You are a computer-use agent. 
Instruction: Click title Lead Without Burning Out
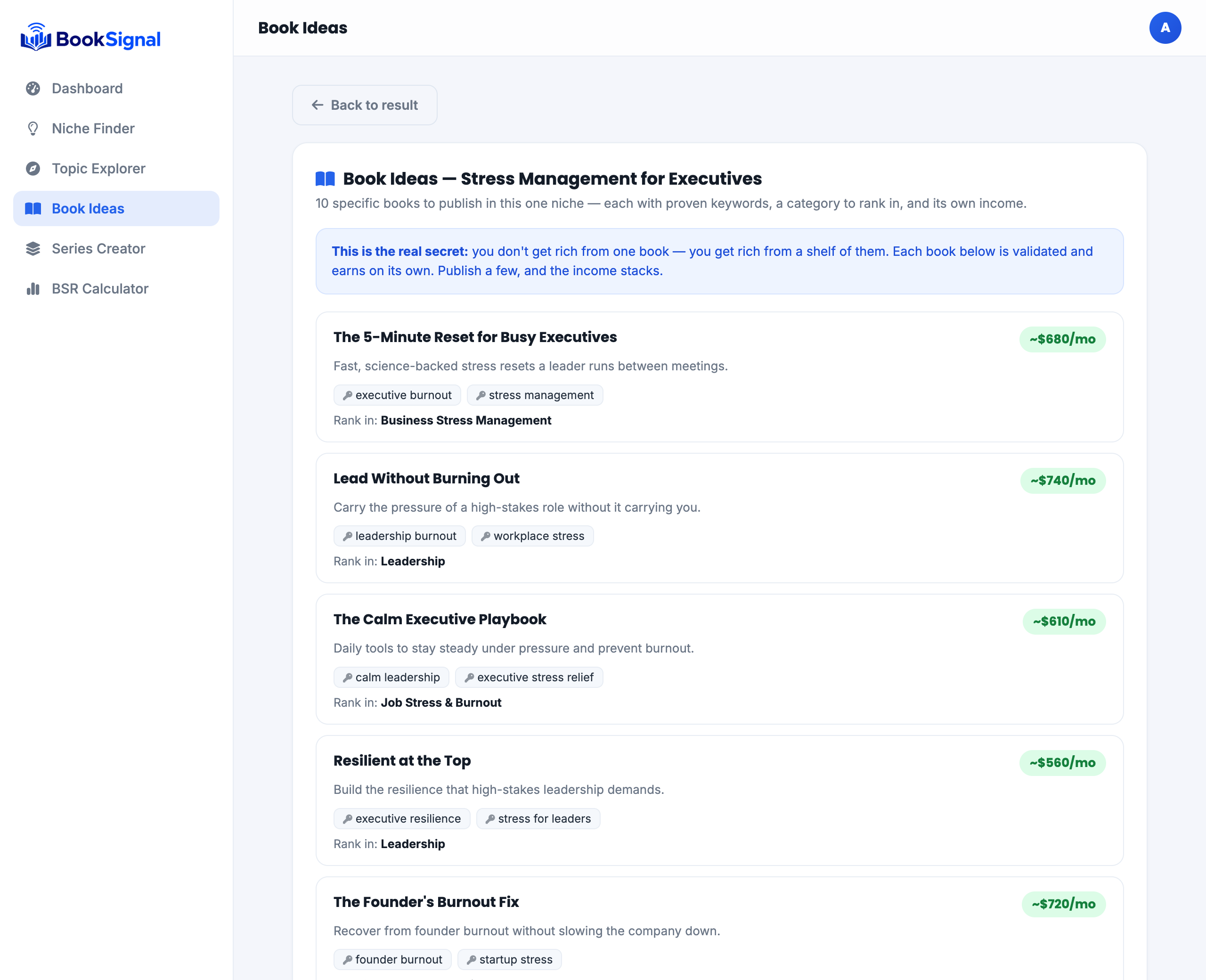click(x=427, y=479)
